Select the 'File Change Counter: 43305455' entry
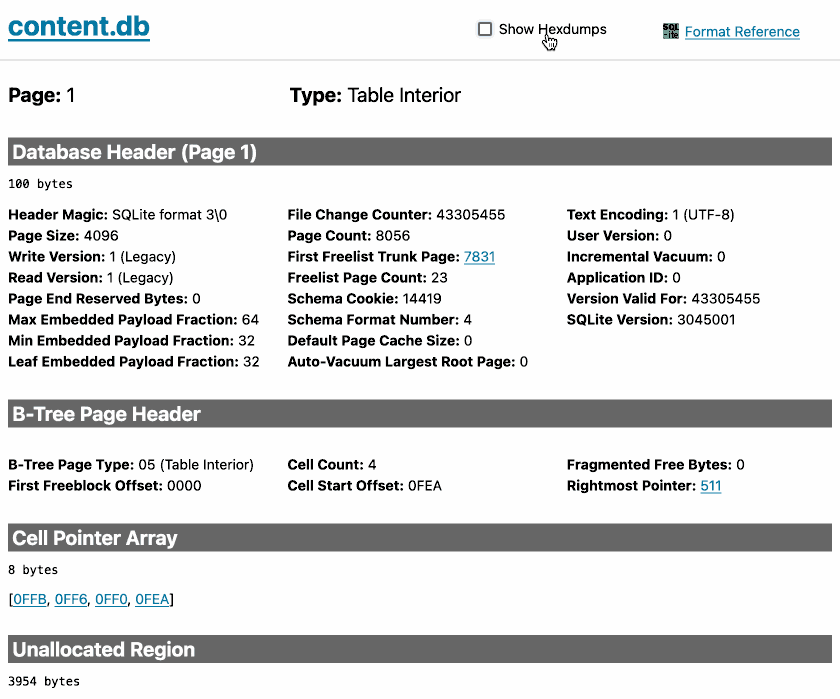This screenshot has height=699, width=840. (x=396, y=215)
